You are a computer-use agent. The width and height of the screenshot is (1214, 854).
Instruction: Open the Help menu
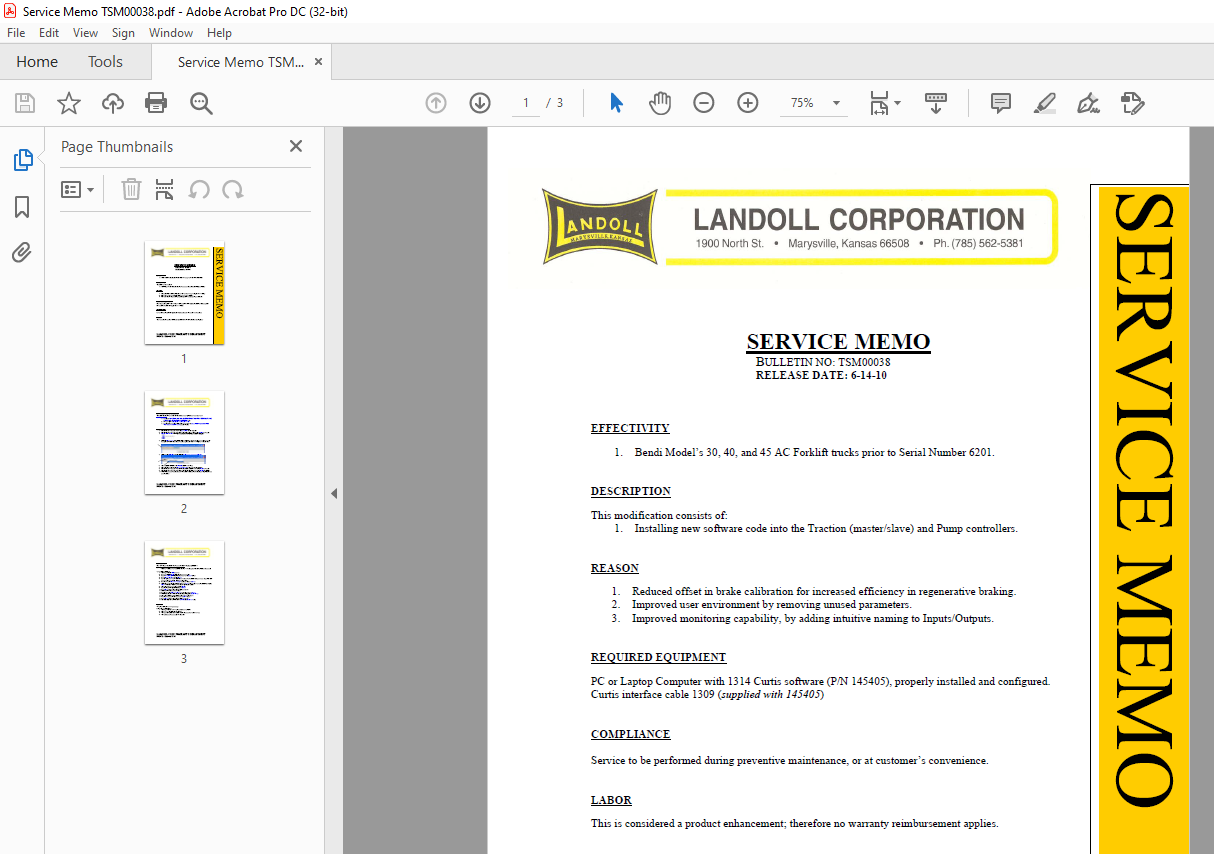[x=219, y=33]
